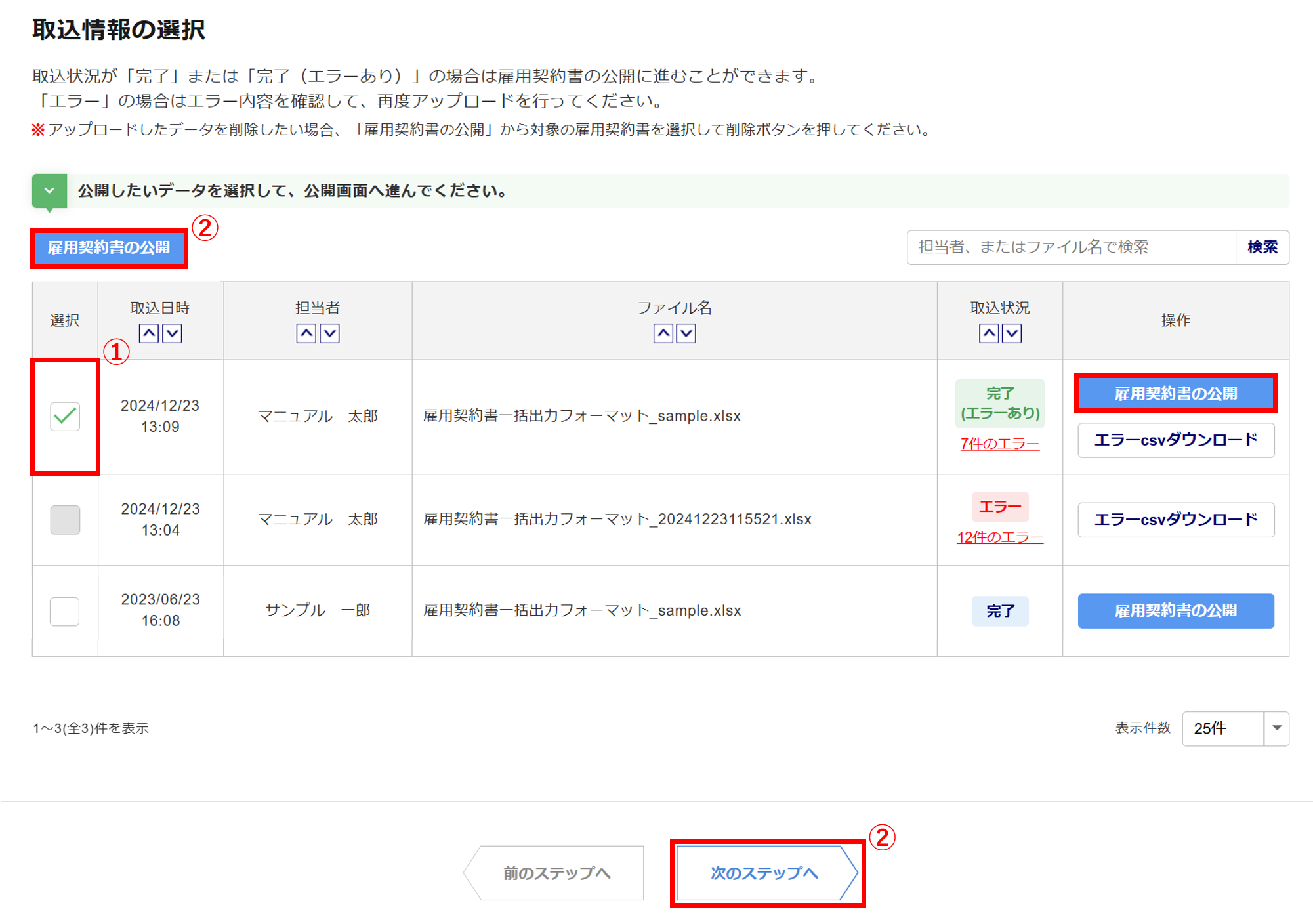Viewport: 1313px width, 924px height.
Task: Collapse the green guidance message chevron
Action: [49, 191]
